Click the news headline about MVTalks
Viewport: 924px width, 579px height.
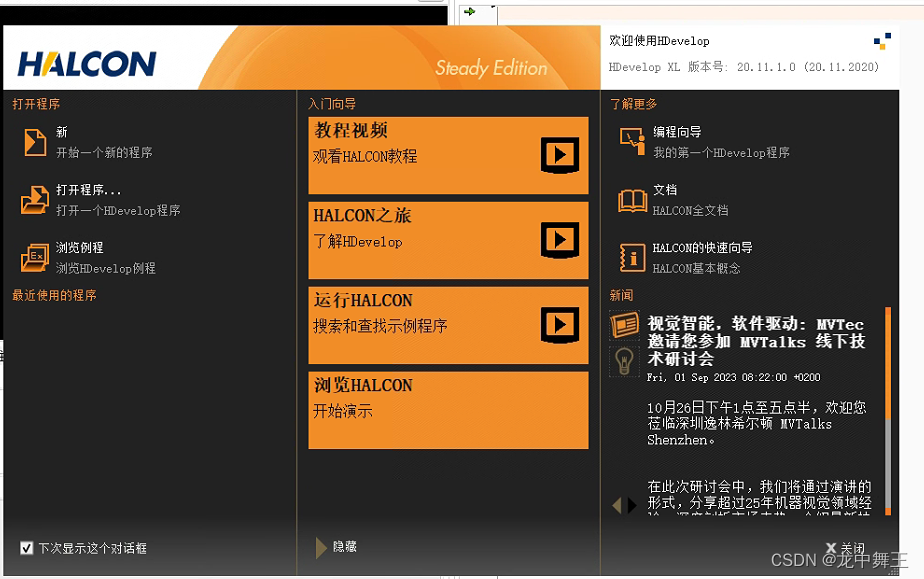click(x=756, y=341)
